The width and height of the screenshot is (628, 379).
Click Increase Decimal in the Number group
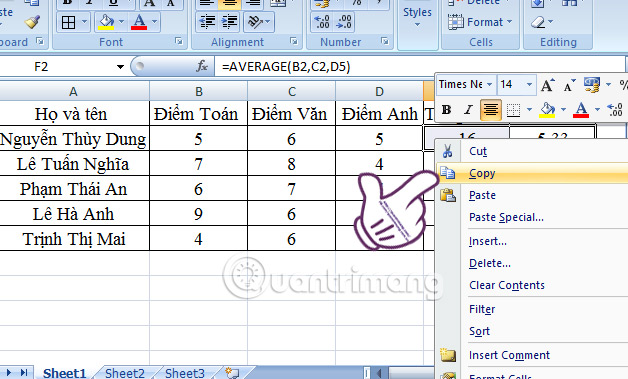(322, 22)
